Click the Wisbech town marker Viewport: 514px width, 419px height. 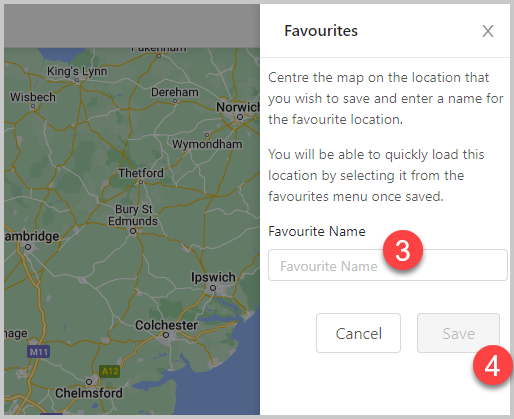33,106
